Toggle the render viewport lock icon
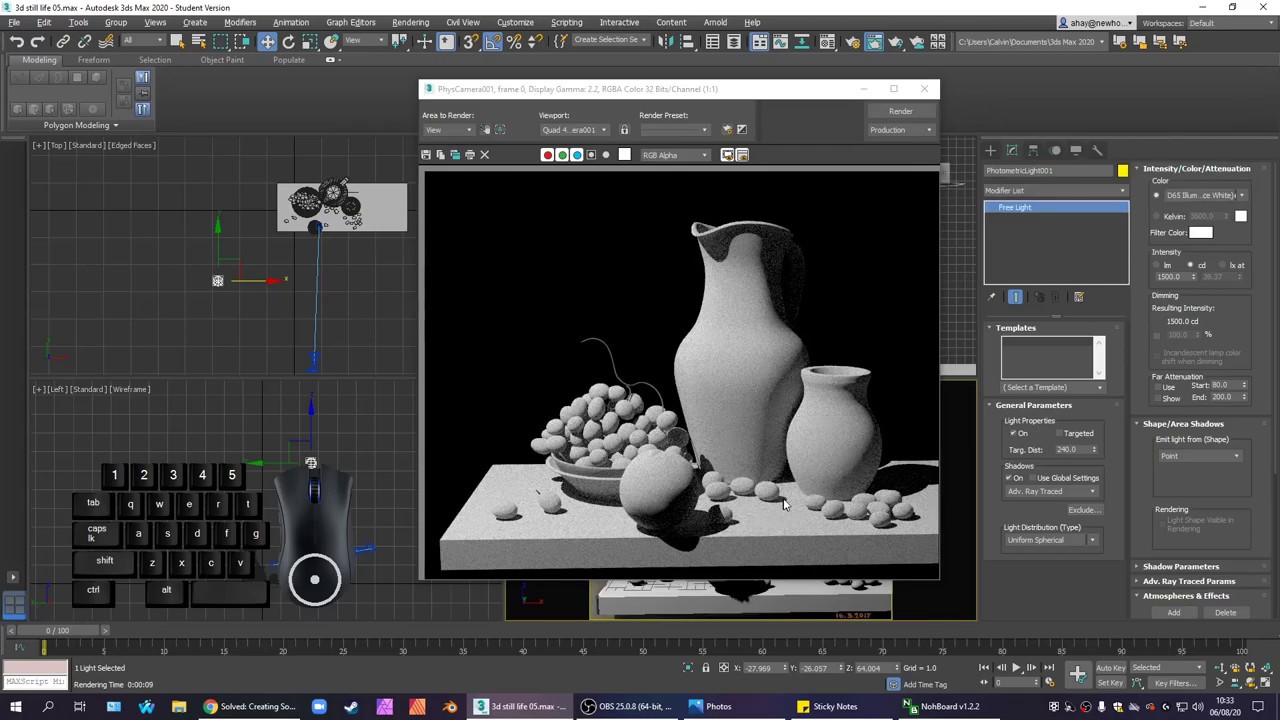 tap(624, 130)
